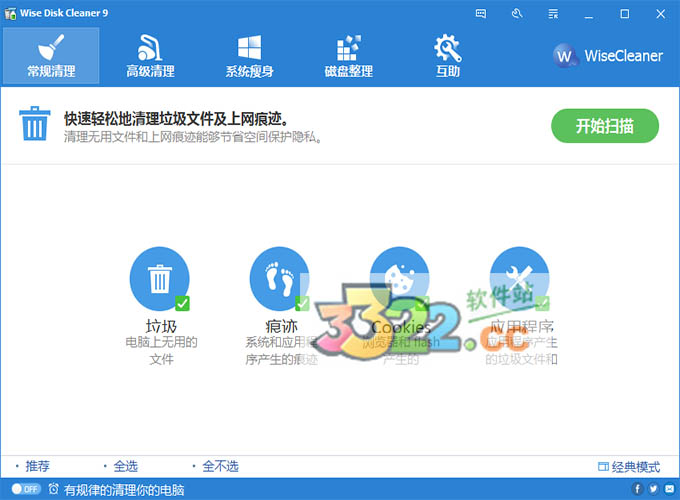Click the email envelope icon in status bar
Screen dimensions: 680x500
[x=669, y=489]
